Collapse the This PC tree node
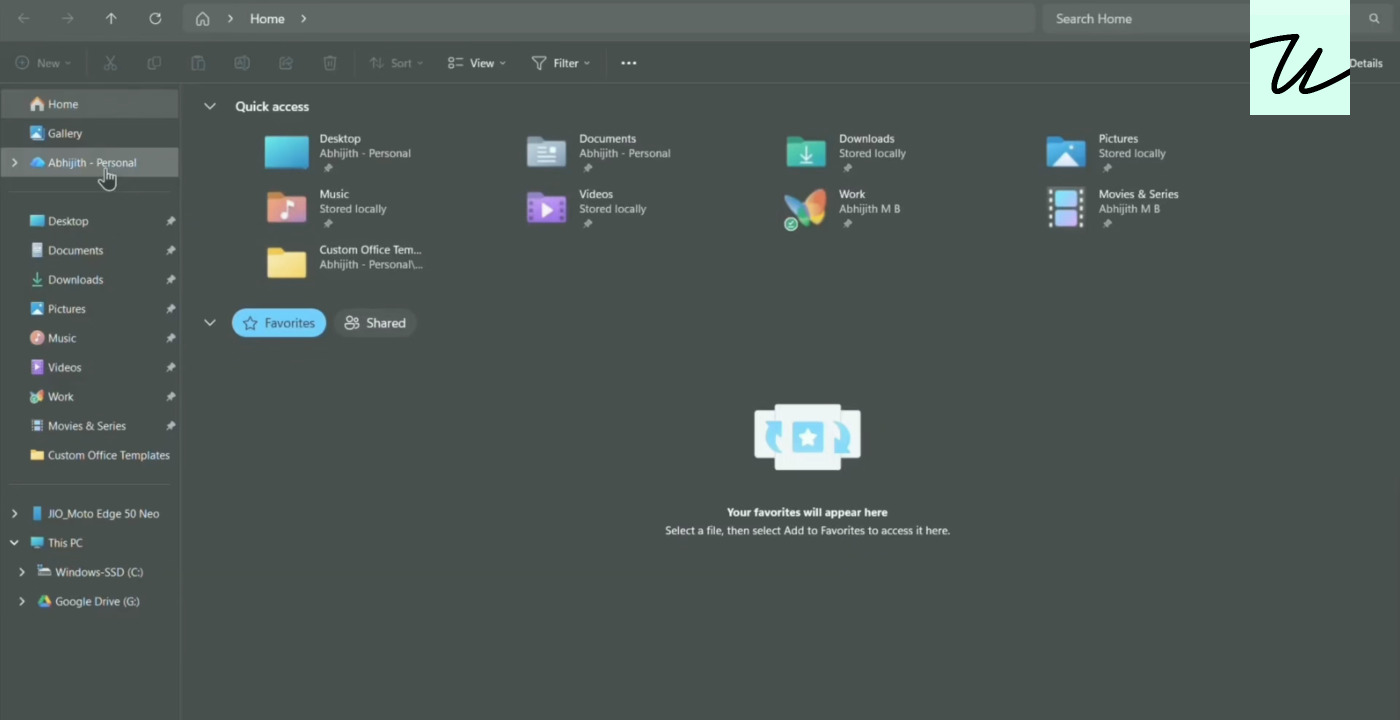 tap(14, 543)
